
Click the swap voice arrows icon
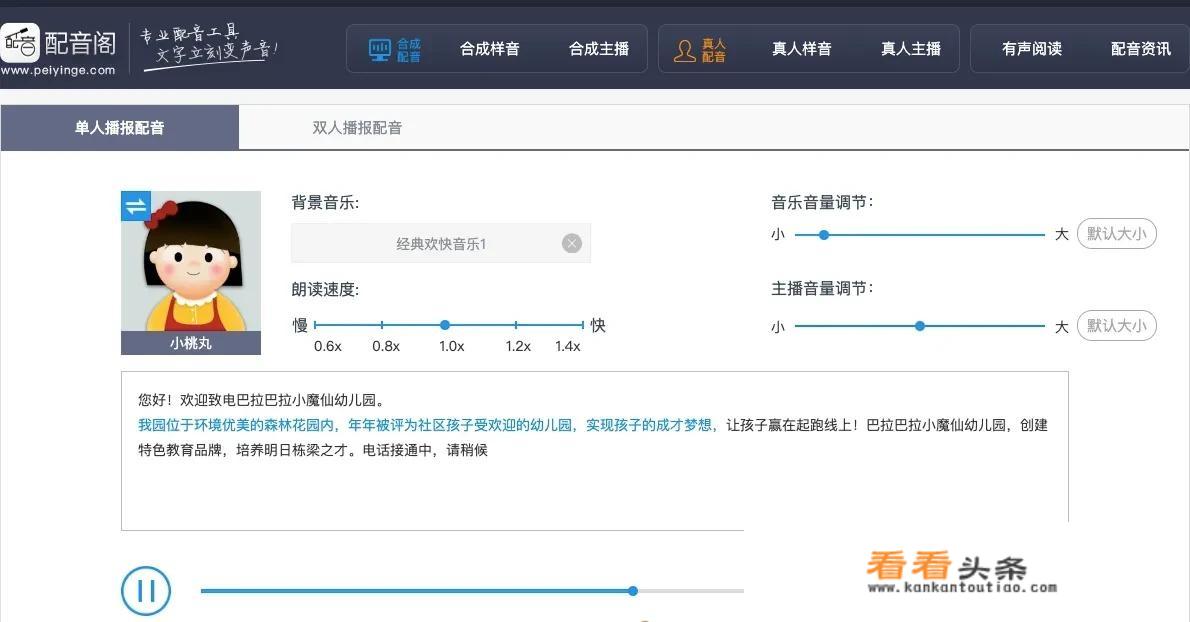click(x=136, y=206)
